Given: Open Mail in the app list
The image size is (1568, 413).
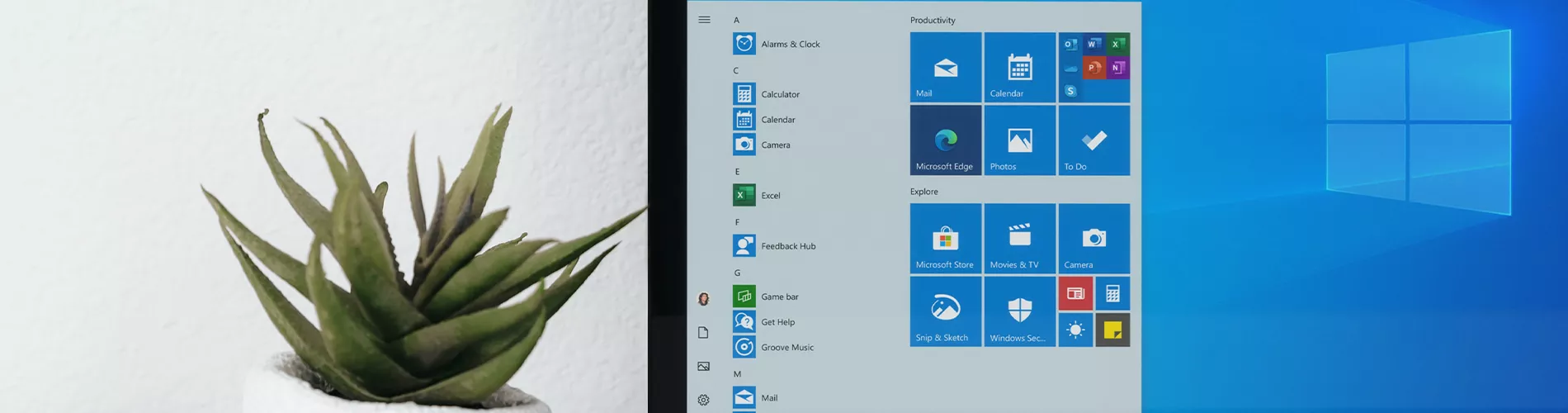Looking at the screenshot, I should click(755, 397).
